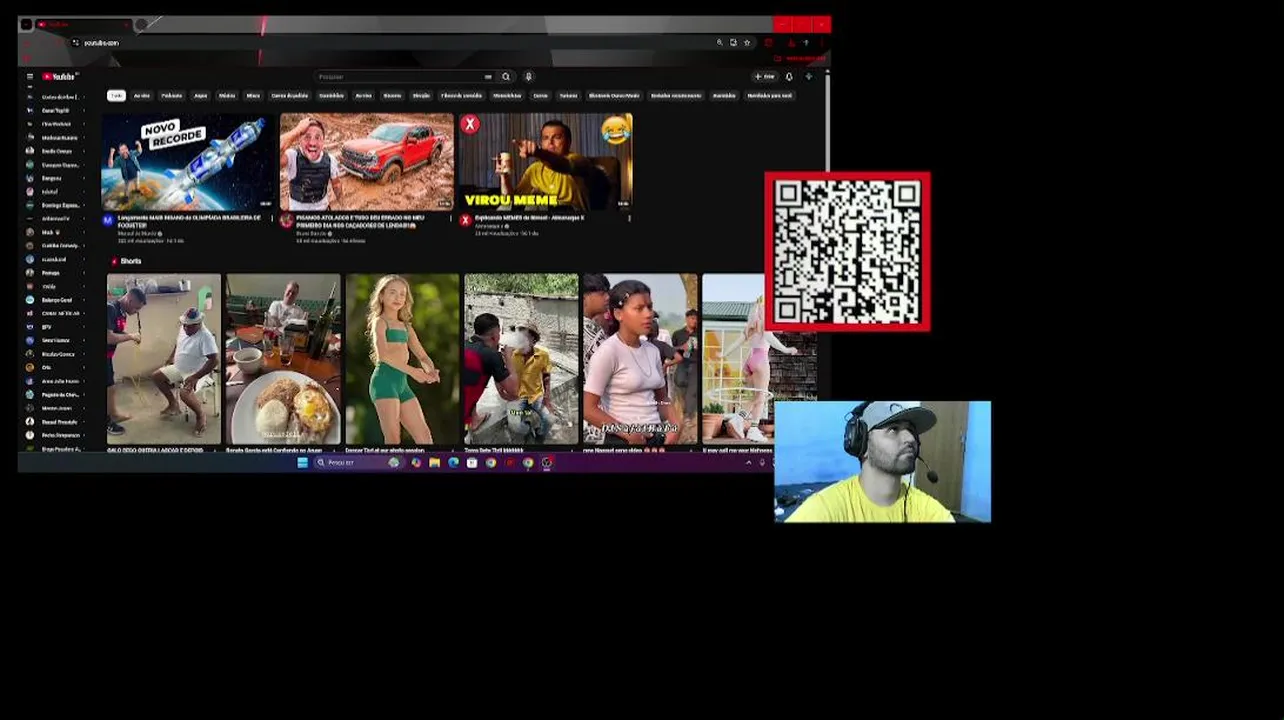Select the 'Tudo' filter chip

(x=116, y=95)
